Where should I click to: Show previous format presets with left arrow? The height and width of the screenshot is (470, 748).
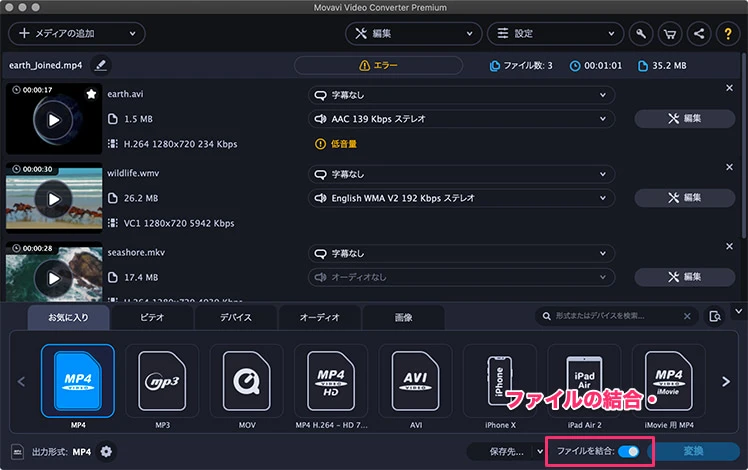point(21,382)
